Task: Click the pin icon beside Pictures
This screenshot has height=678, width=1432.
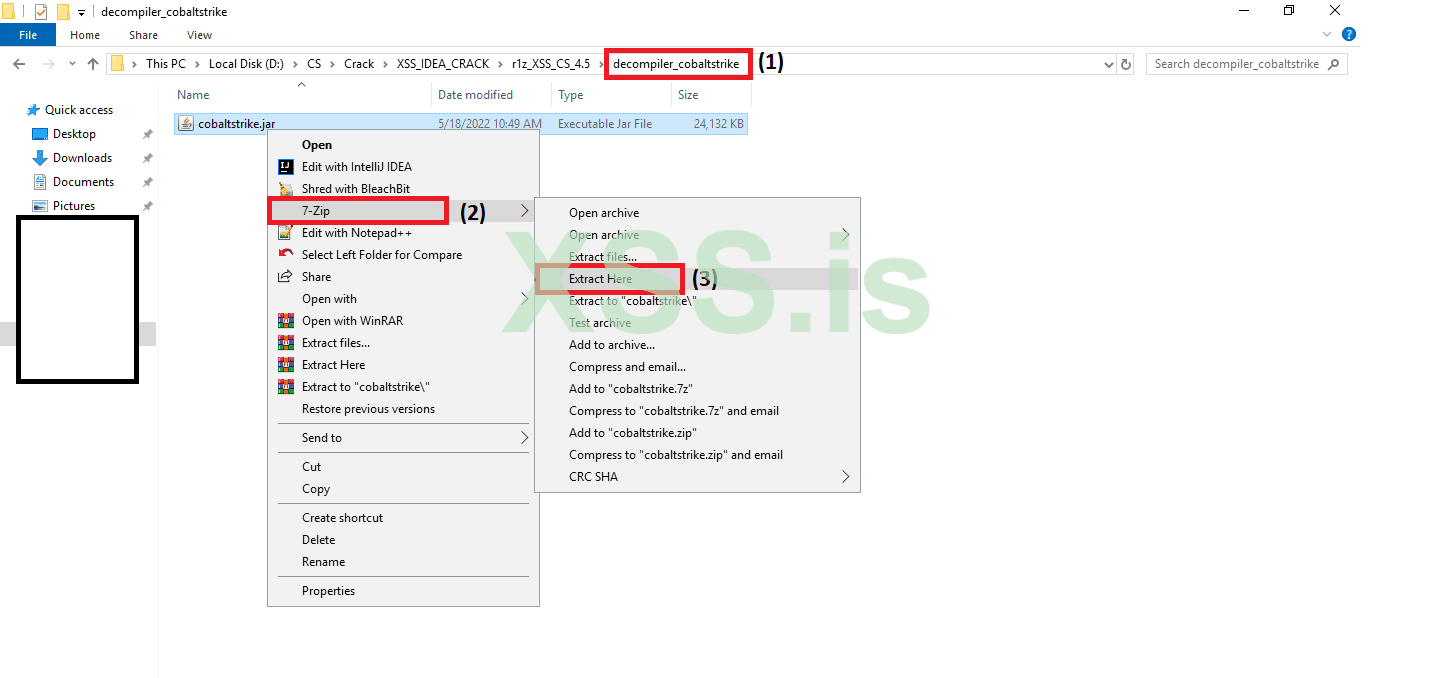Action: coord(147,206)
